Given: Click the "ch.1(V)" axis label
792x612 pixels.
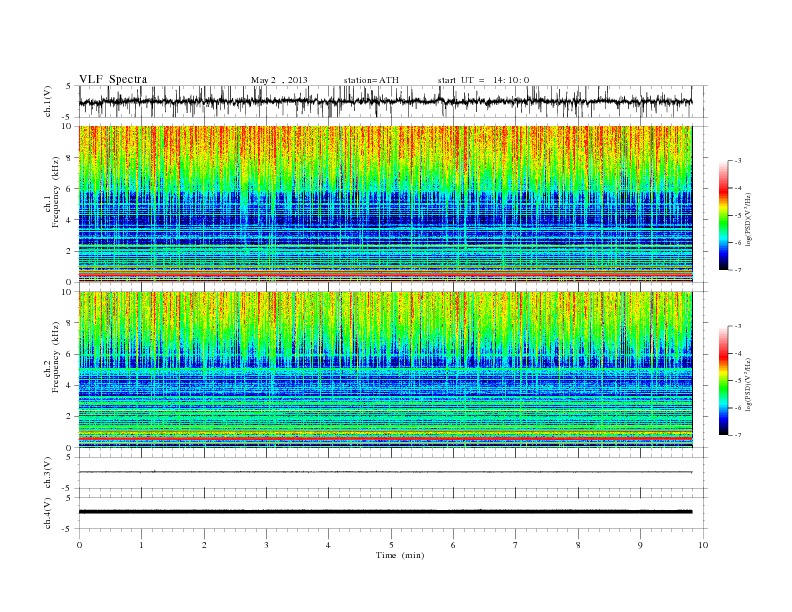Looking at the screenshot, I should tap(48, 101).
